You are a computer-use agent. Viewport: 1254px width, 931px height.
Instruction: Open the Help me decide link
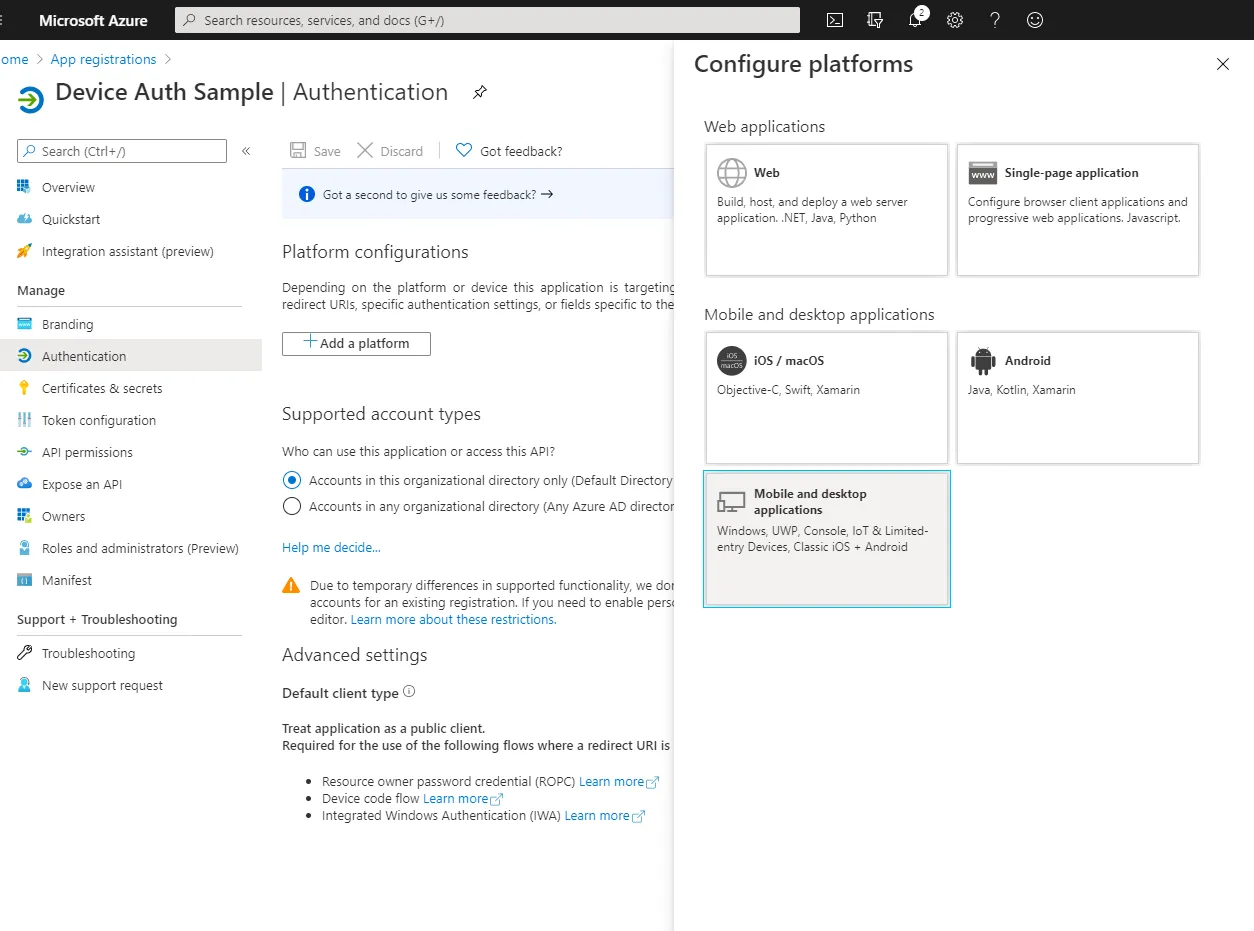(x=331, y=547)
